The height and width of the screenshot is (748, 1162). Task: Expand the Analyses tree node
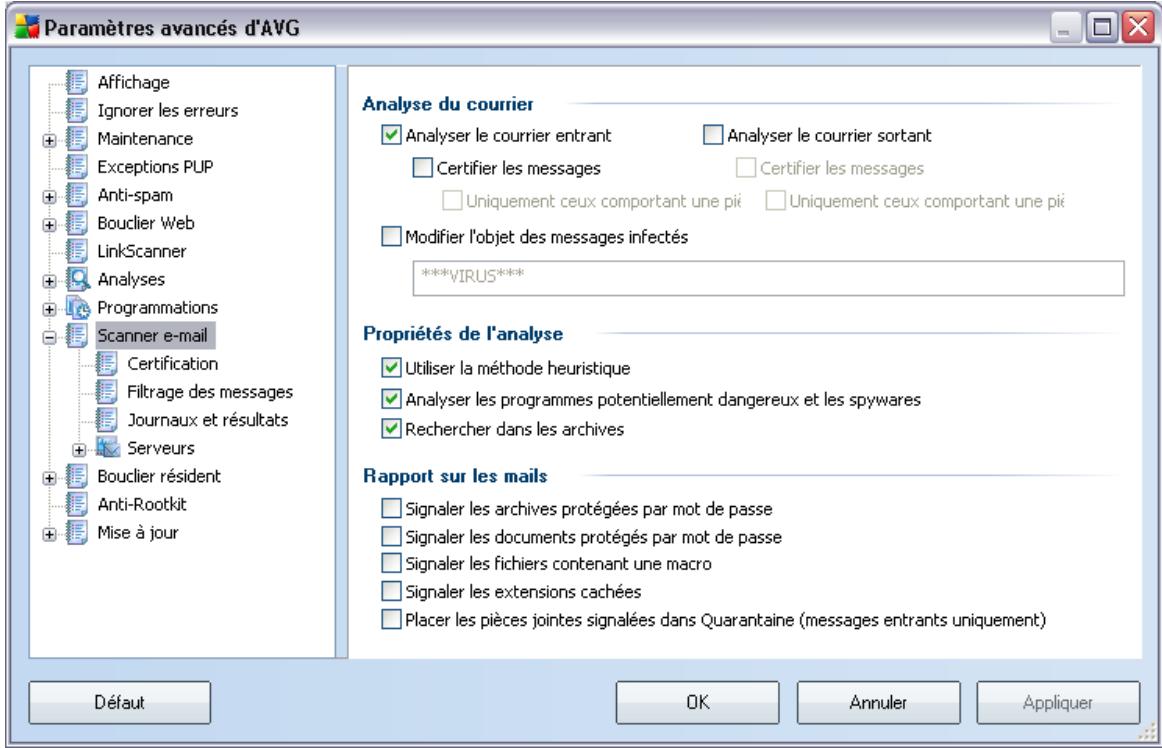point(50,281)
